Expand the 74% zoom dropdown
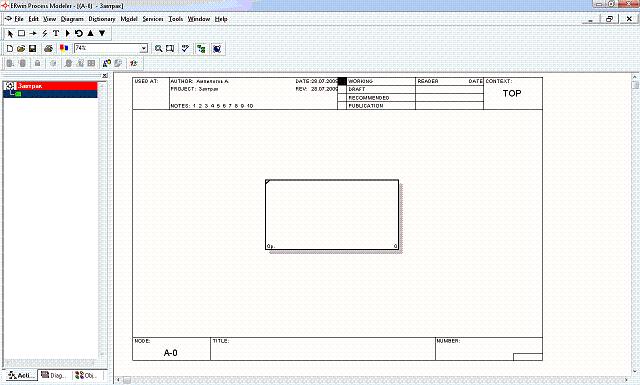 [x=144, y=49]
